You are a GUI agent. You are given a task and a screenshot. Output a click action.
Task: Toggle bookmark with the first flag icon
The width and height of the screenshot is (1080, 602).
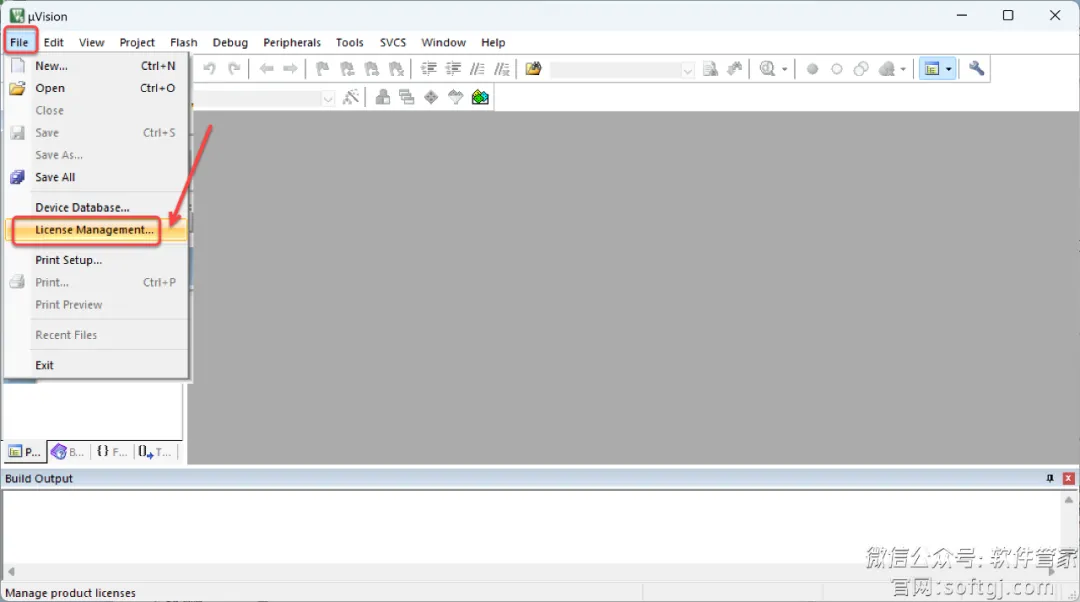pos(322,68)
